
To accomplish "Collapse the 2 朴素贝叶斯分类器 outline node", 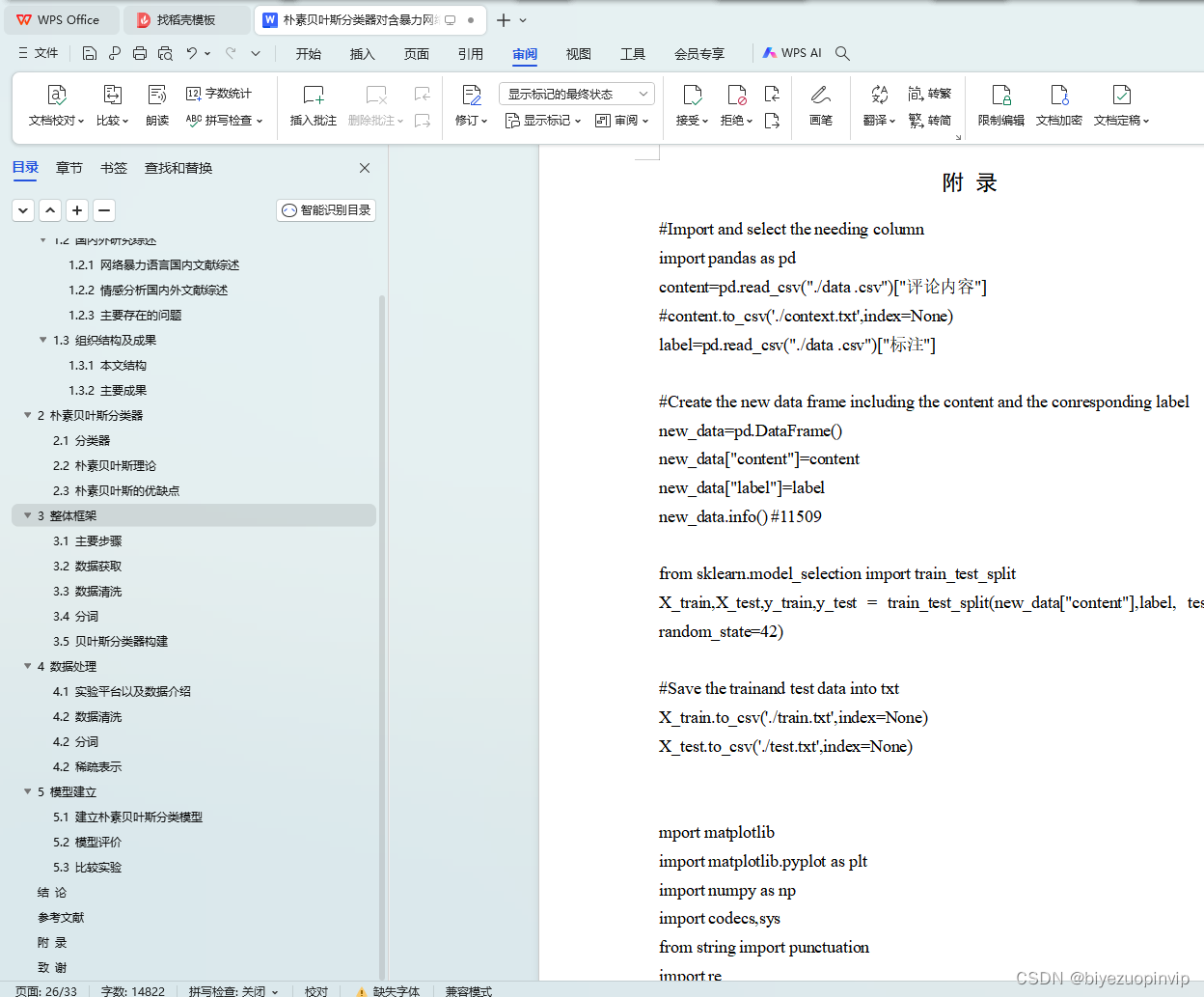I will pos(27,415).
